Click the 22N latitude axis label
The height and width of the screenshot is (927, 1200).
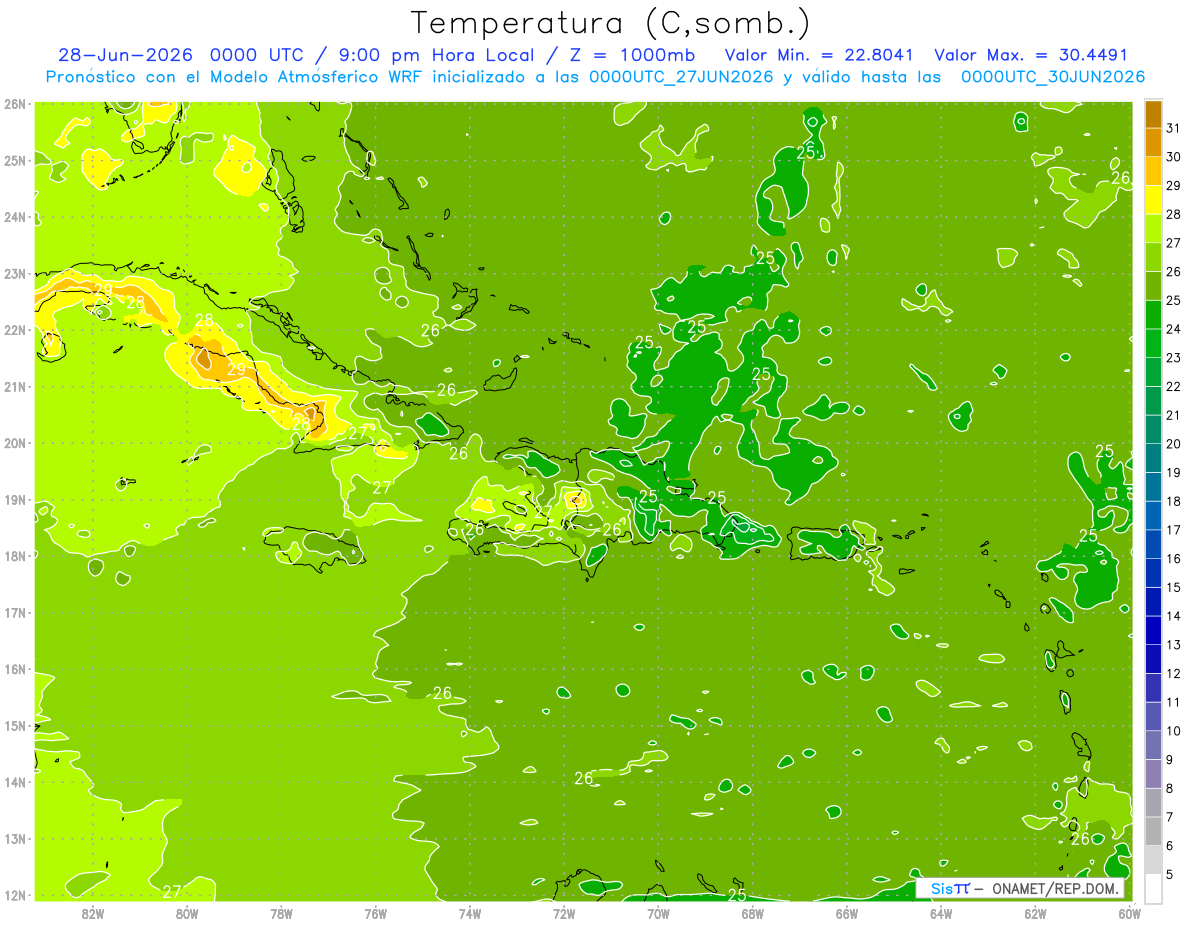click(x=14, y=329)
